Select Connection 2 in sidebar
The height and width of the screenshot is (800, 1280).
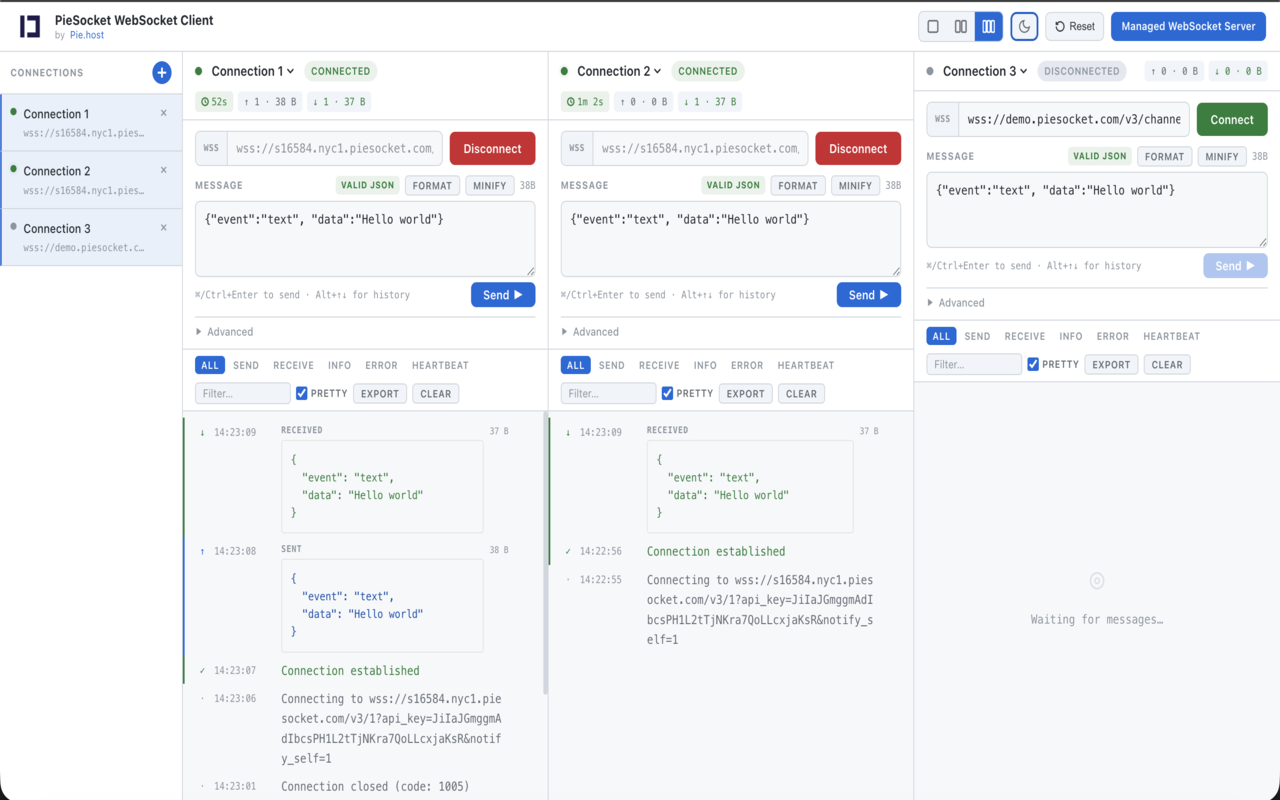pos(91,180)
